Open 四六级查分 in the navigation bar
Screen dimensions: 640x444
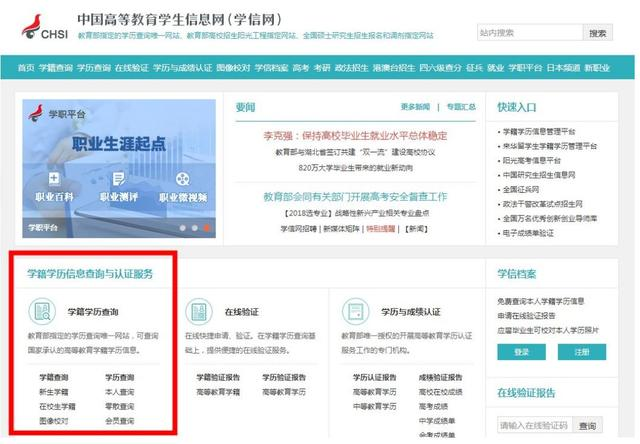pyautogui.click(x=440, y=68)
